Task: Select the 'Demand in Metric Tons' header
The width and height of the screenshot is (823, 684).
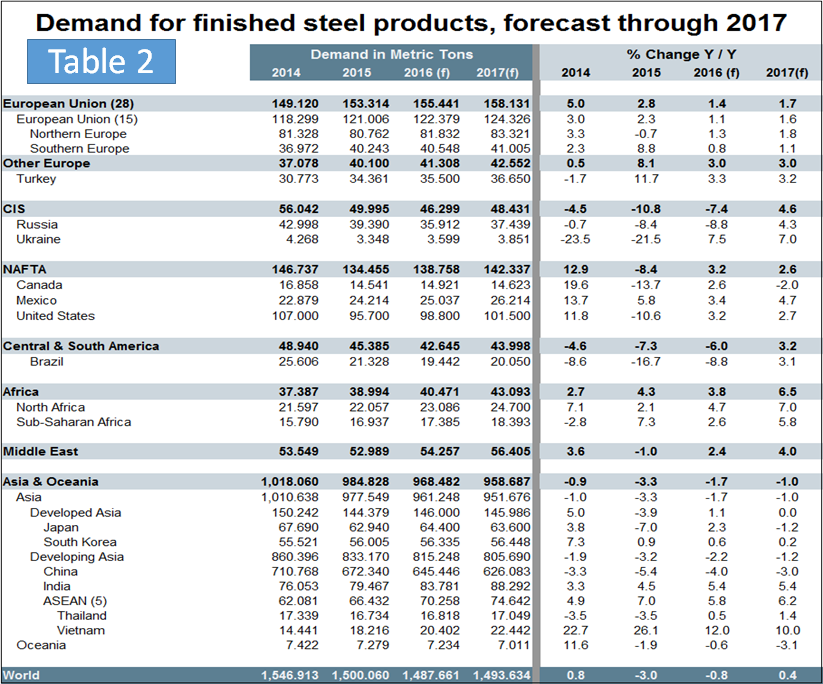Action: [391, 54]
